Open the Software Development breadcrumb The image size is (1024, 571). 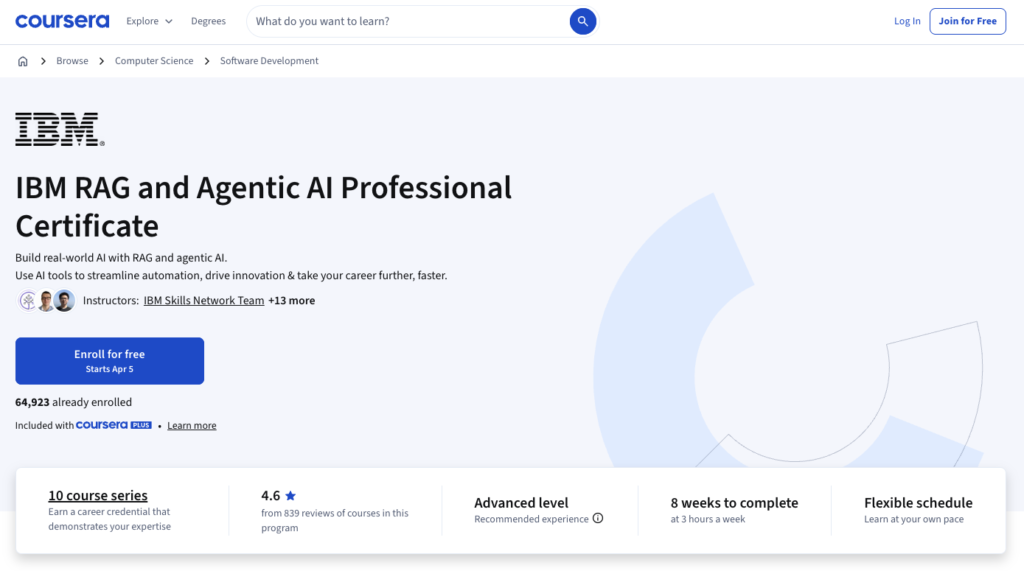click(x=269, y=61)
